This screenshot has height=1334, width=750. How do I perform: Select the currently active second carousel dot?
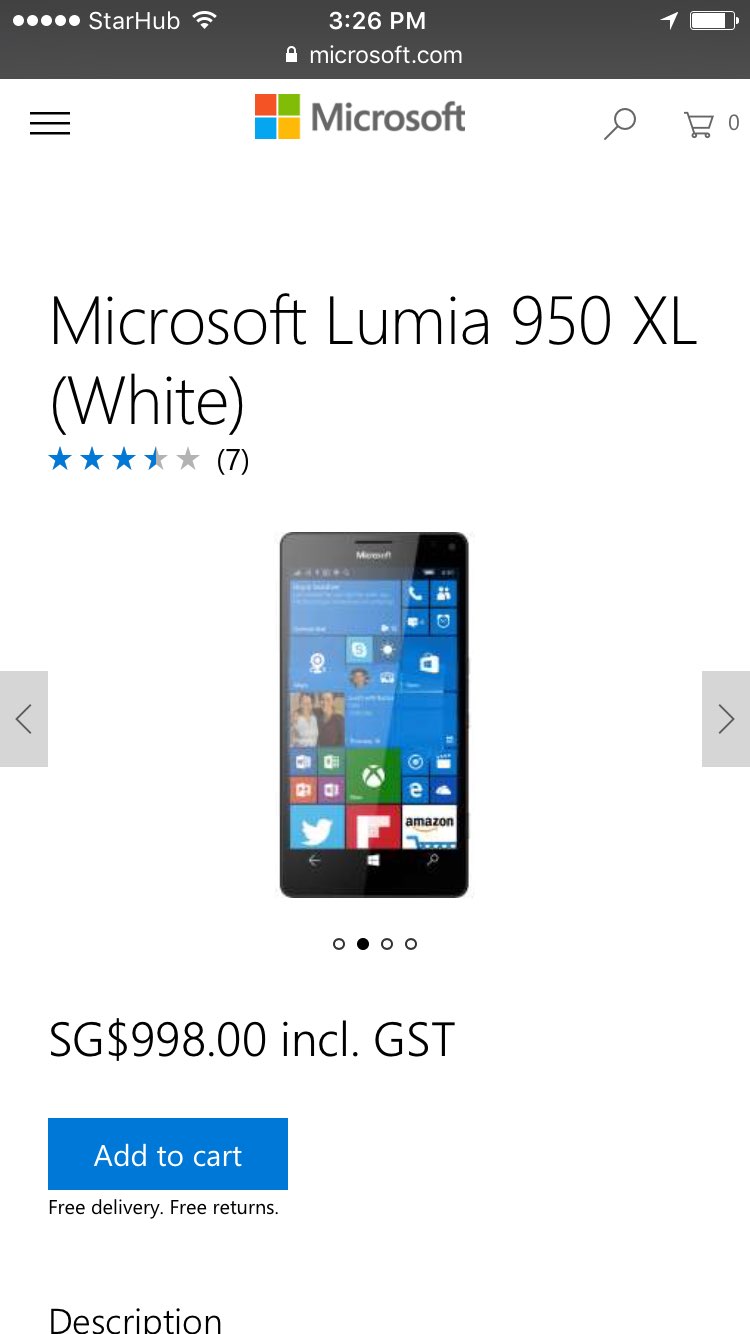pyautogui.click(x=363, y=943)
